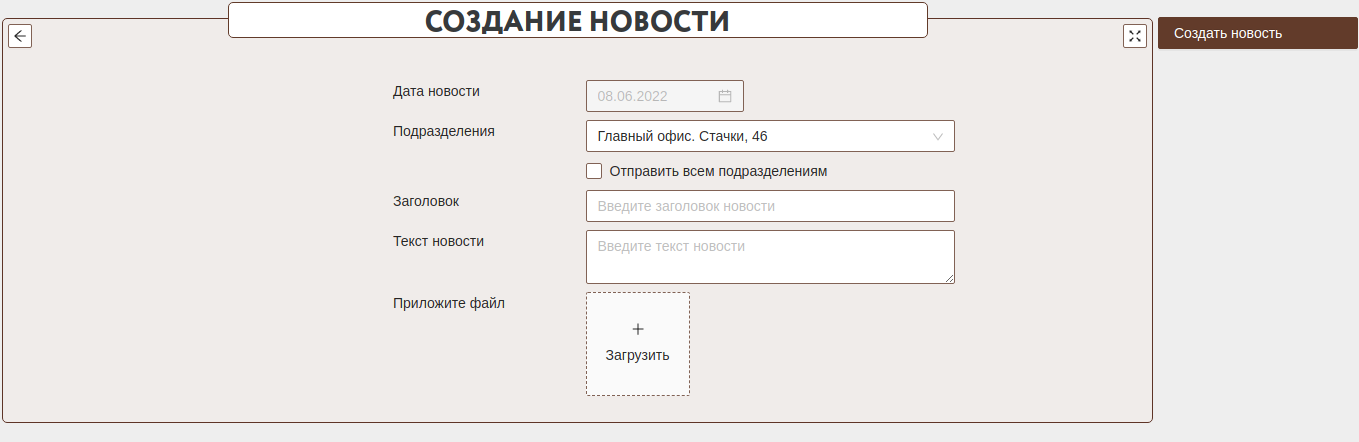Screen dimensions: 1359x442
Task: Focus the 'Введите заголовок новости' input
Action: click(x=770, y=206)
